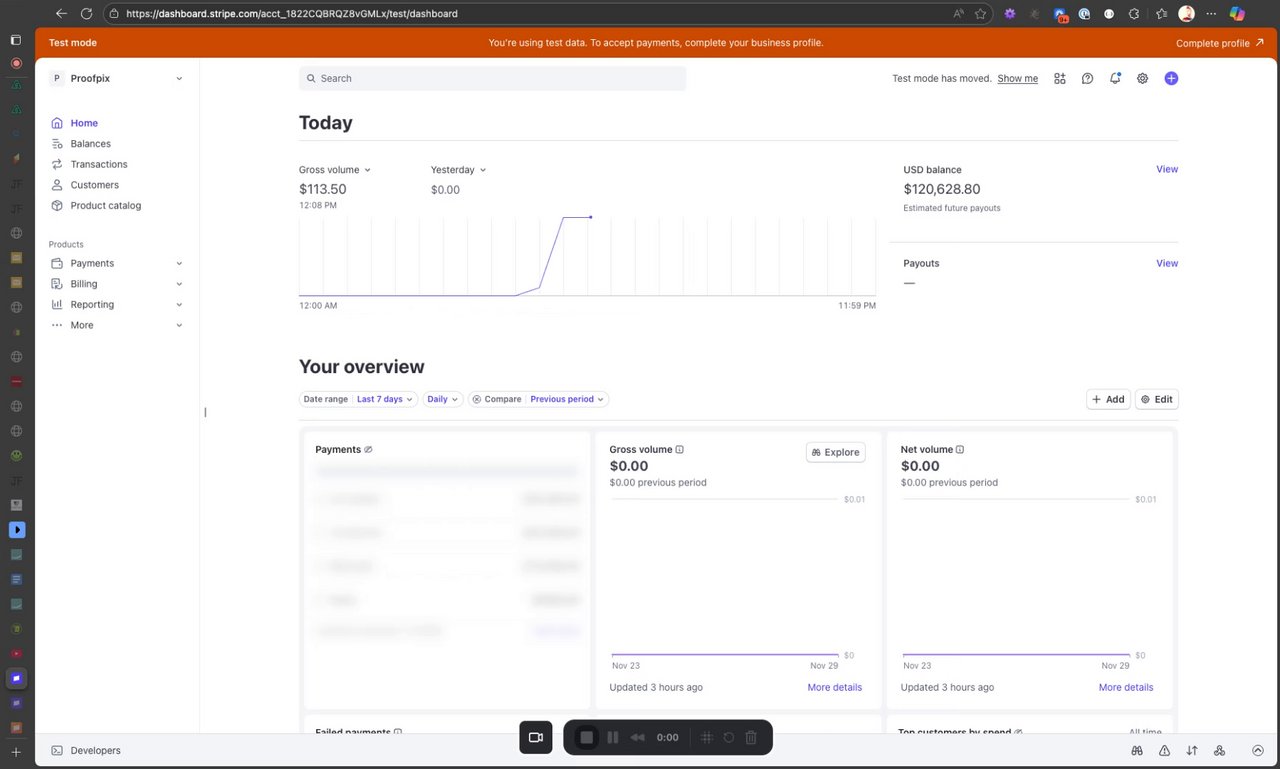Click the help question mark icon

[1087, 78]
